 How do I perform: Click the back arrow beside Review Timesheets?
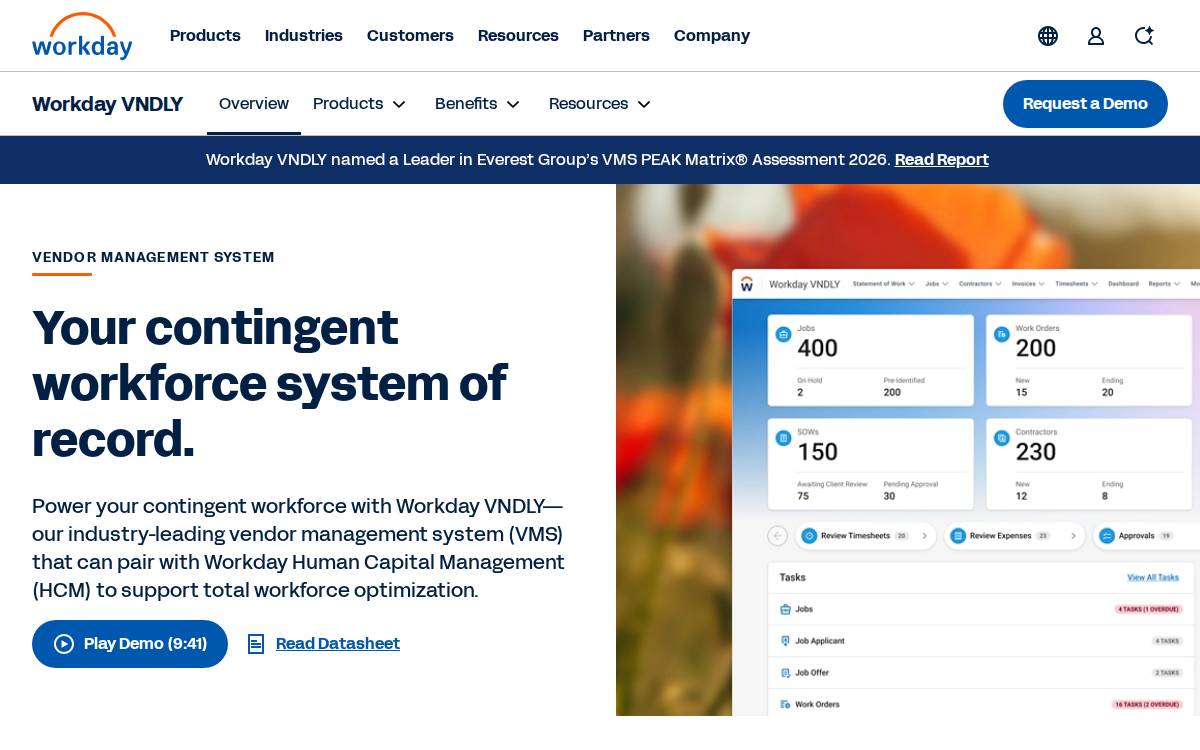778,536
